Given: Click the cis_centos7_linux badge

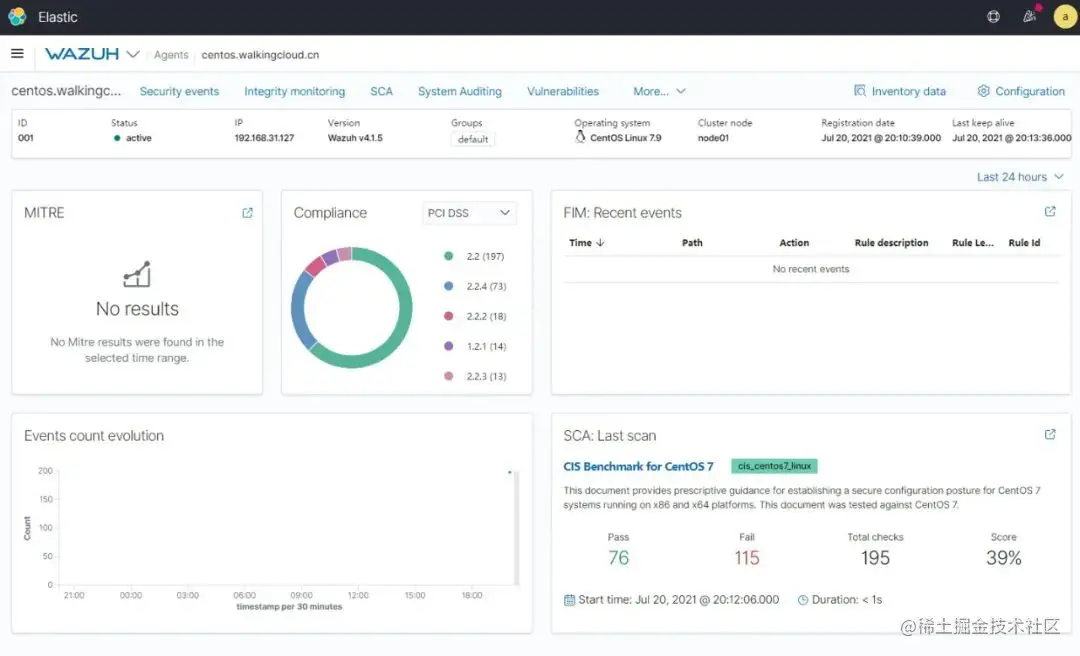Looking at the screenshot, I should pyautogui.click(x=774, y=467).
